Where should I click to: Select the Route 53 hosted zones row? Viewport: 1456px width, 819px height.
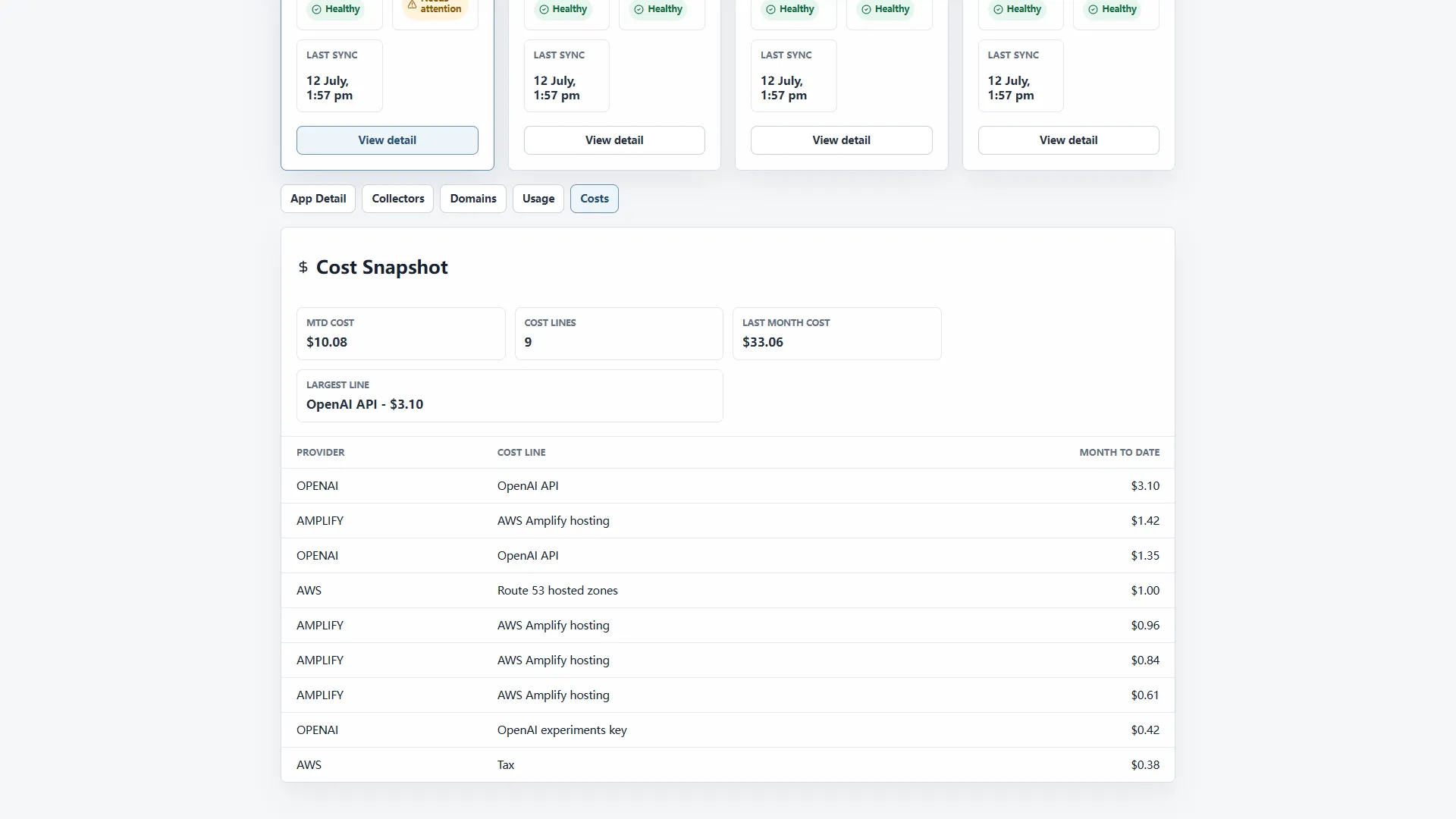(728, 591)
